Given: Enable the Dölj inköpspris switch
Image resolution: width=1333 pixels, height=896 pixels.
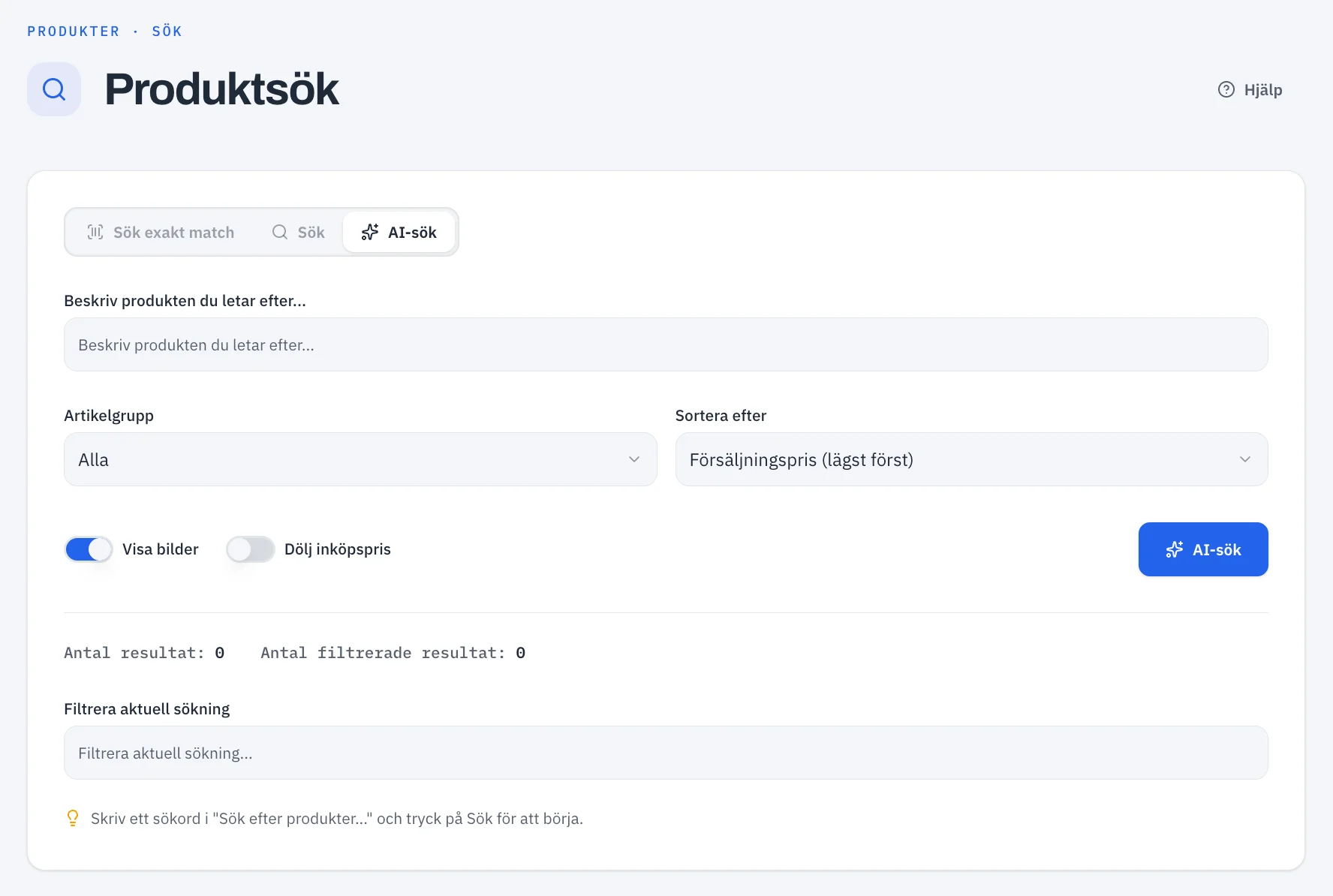Looking at the screenshot, I should click(251, 549).
